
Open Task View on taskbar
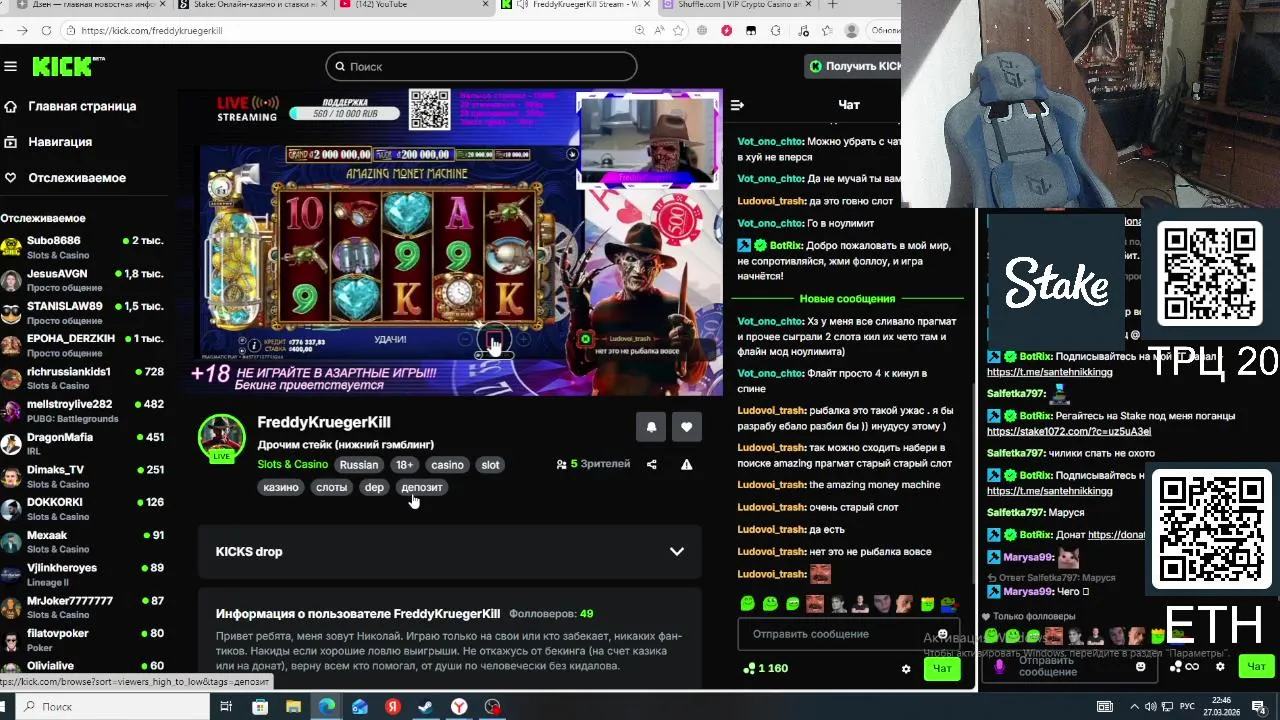226,707
